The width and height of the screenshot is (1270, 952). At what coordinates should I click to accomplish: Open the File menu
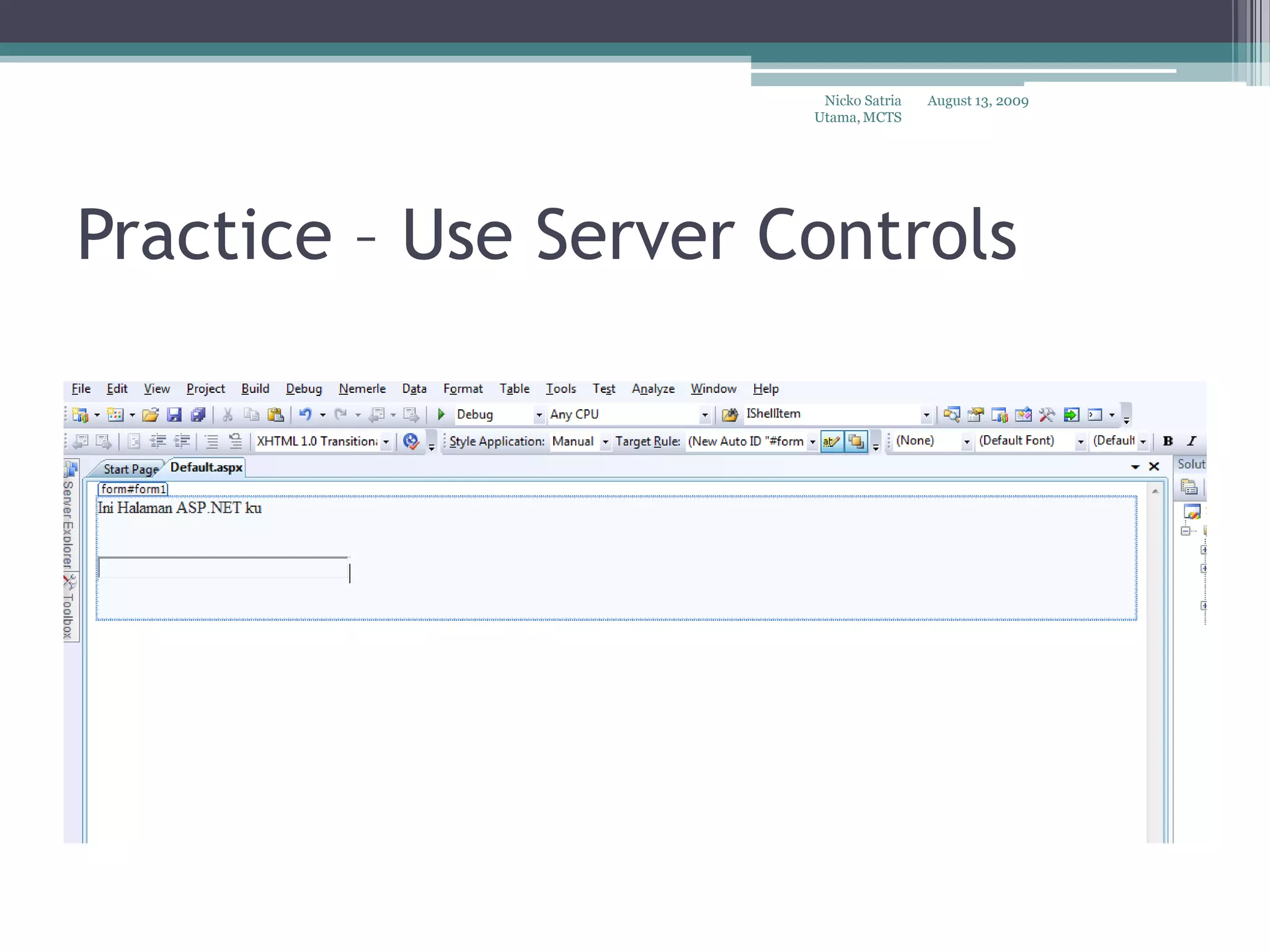81,389
